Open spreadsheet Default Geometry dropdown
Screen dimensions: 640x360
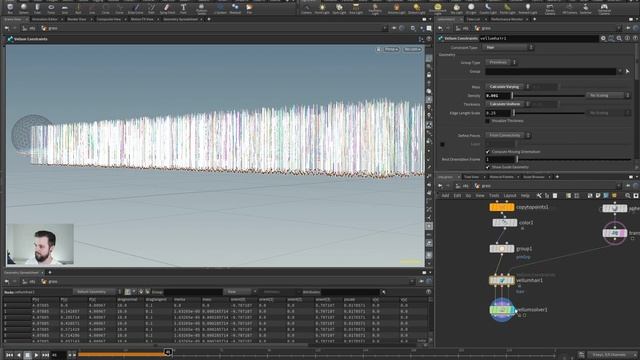(x=98, y=292)
